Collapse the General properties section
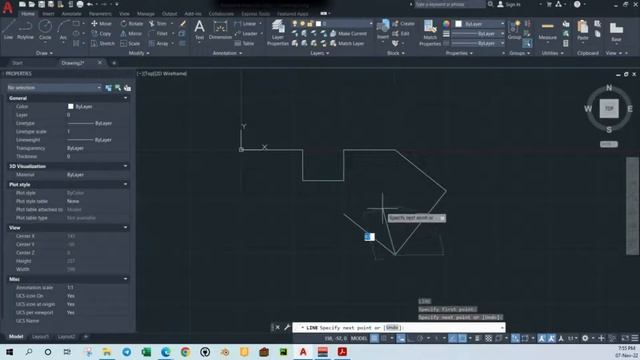640x360 pixels. (125, 98)
